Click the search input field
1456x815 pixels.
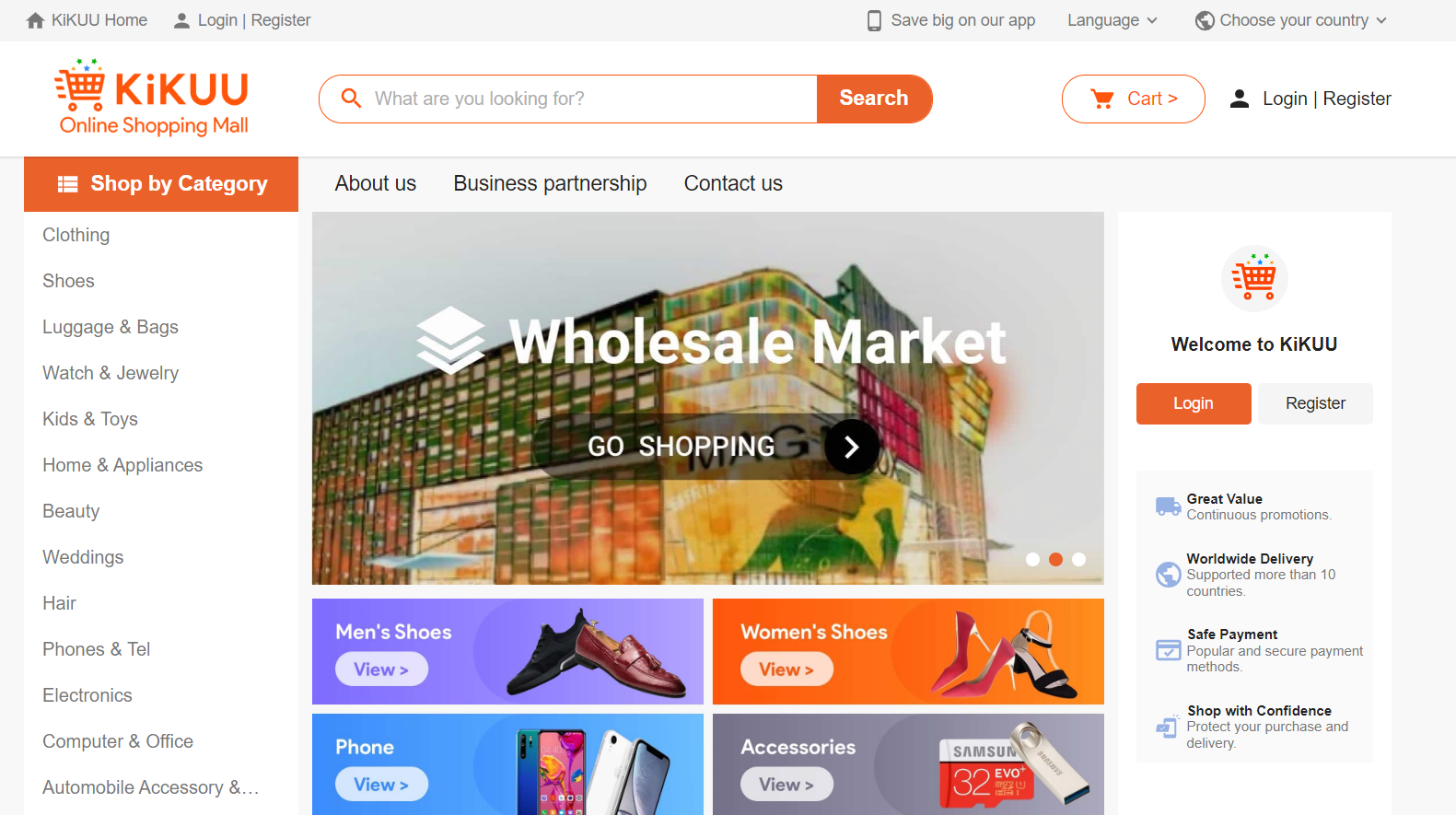[x=589, y=99]
